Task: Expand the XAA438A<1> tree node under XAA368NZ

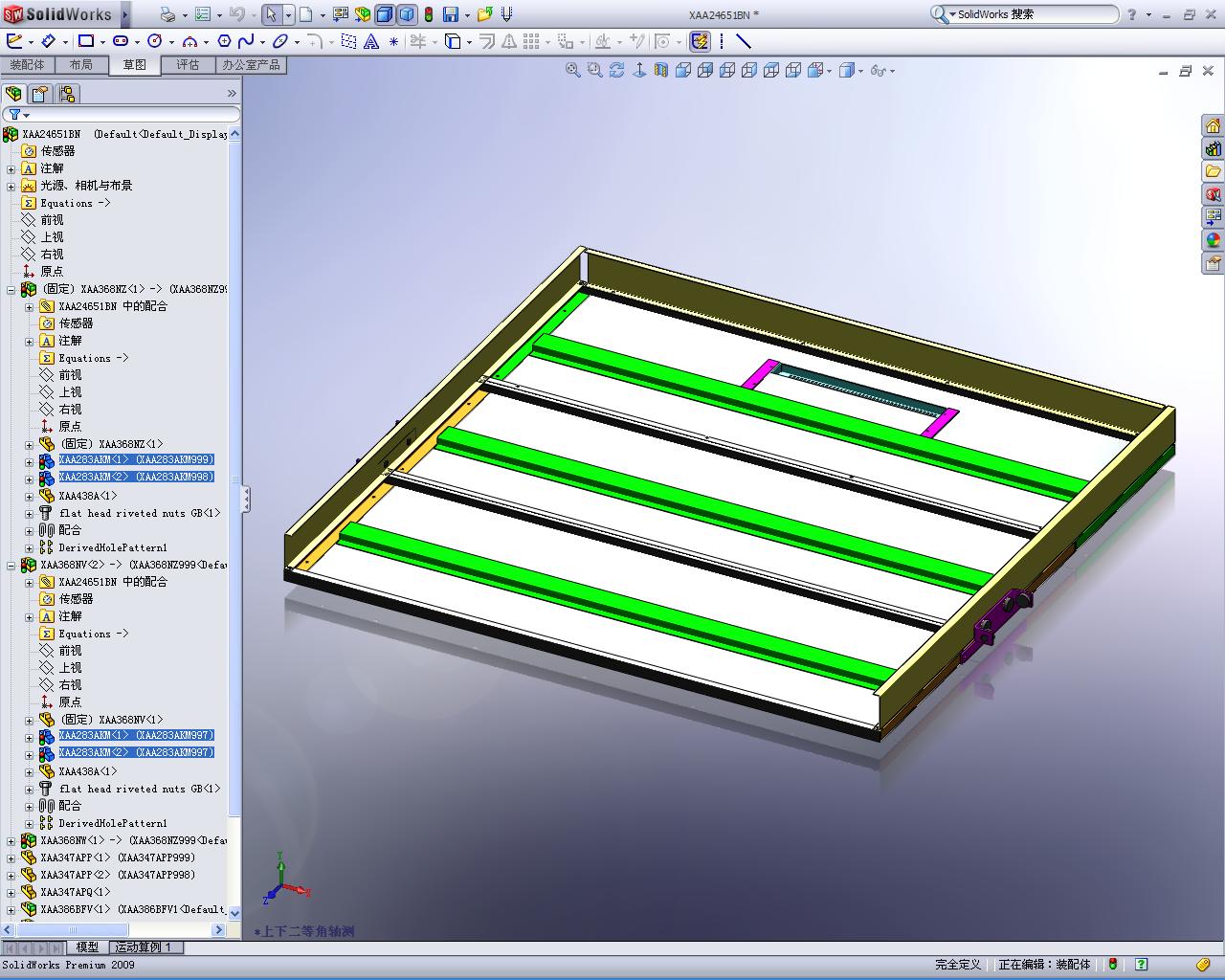Action: point(29,496)
